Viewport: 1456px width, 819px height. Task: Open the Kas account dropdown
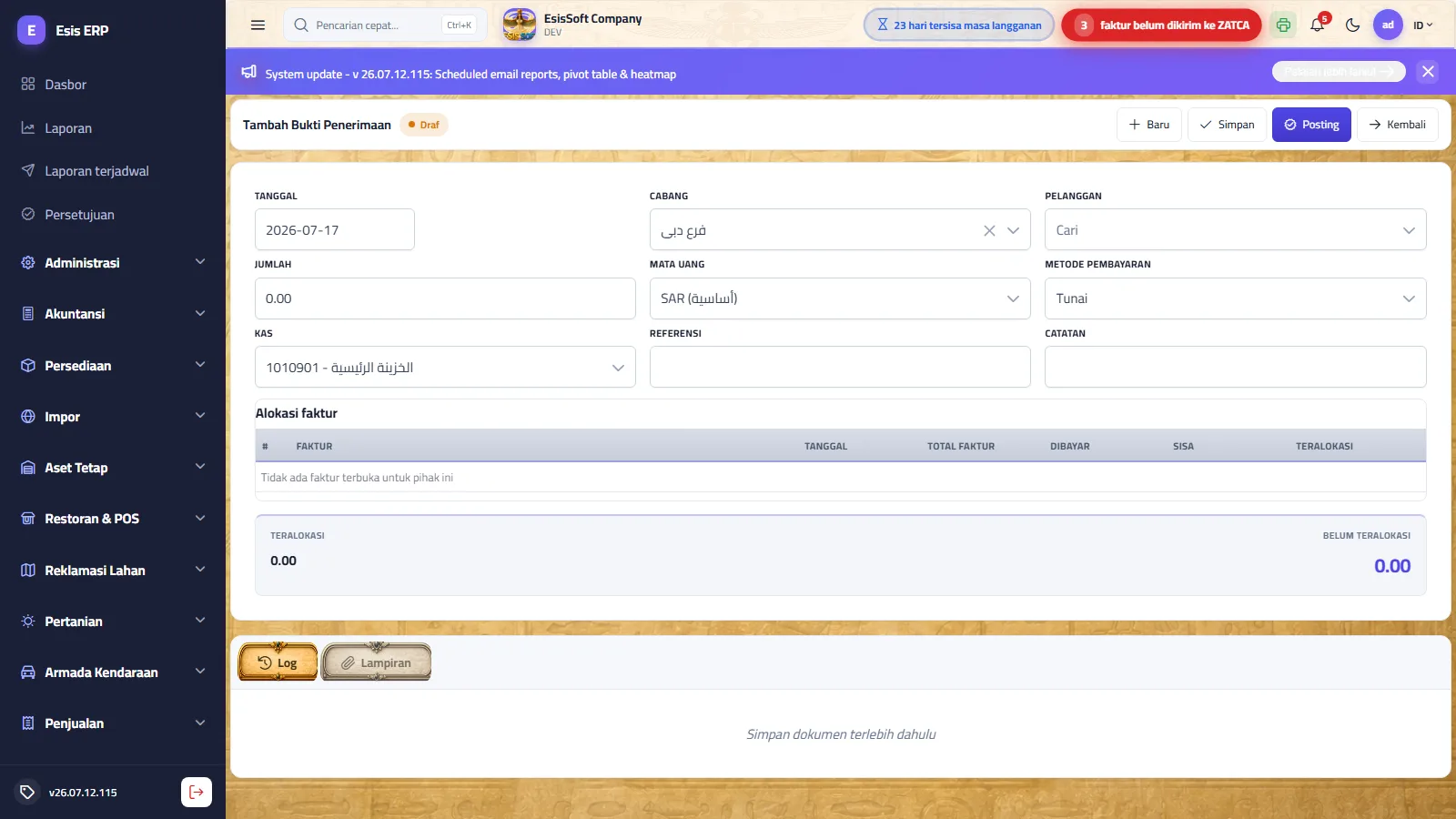point(445,368)
